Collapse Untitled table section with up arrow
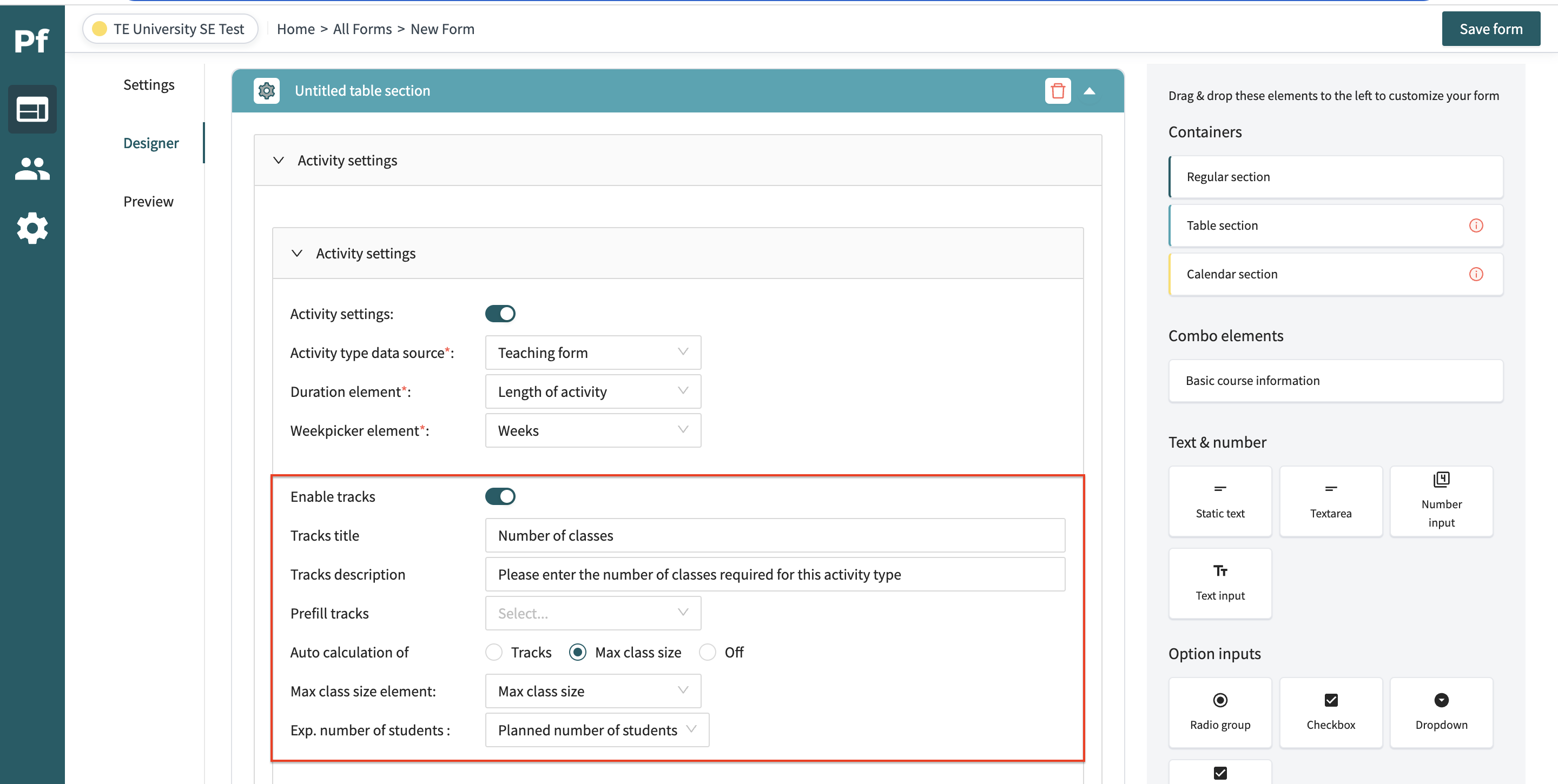1558x784 pixels. coord(1090,91)
